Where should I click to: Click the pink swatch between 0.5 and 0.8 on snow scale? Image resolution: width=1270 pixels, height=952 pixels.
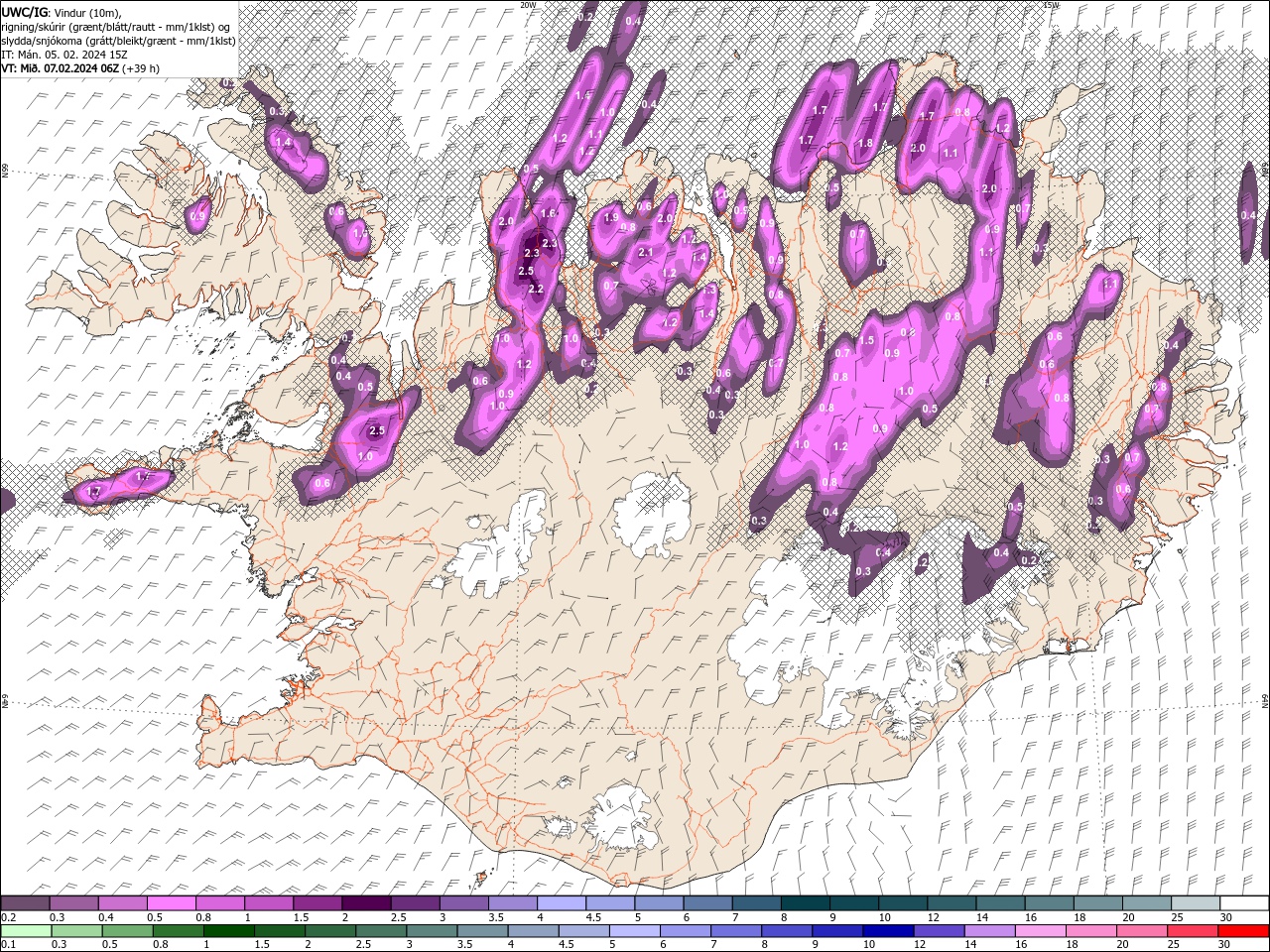point(171,903)
